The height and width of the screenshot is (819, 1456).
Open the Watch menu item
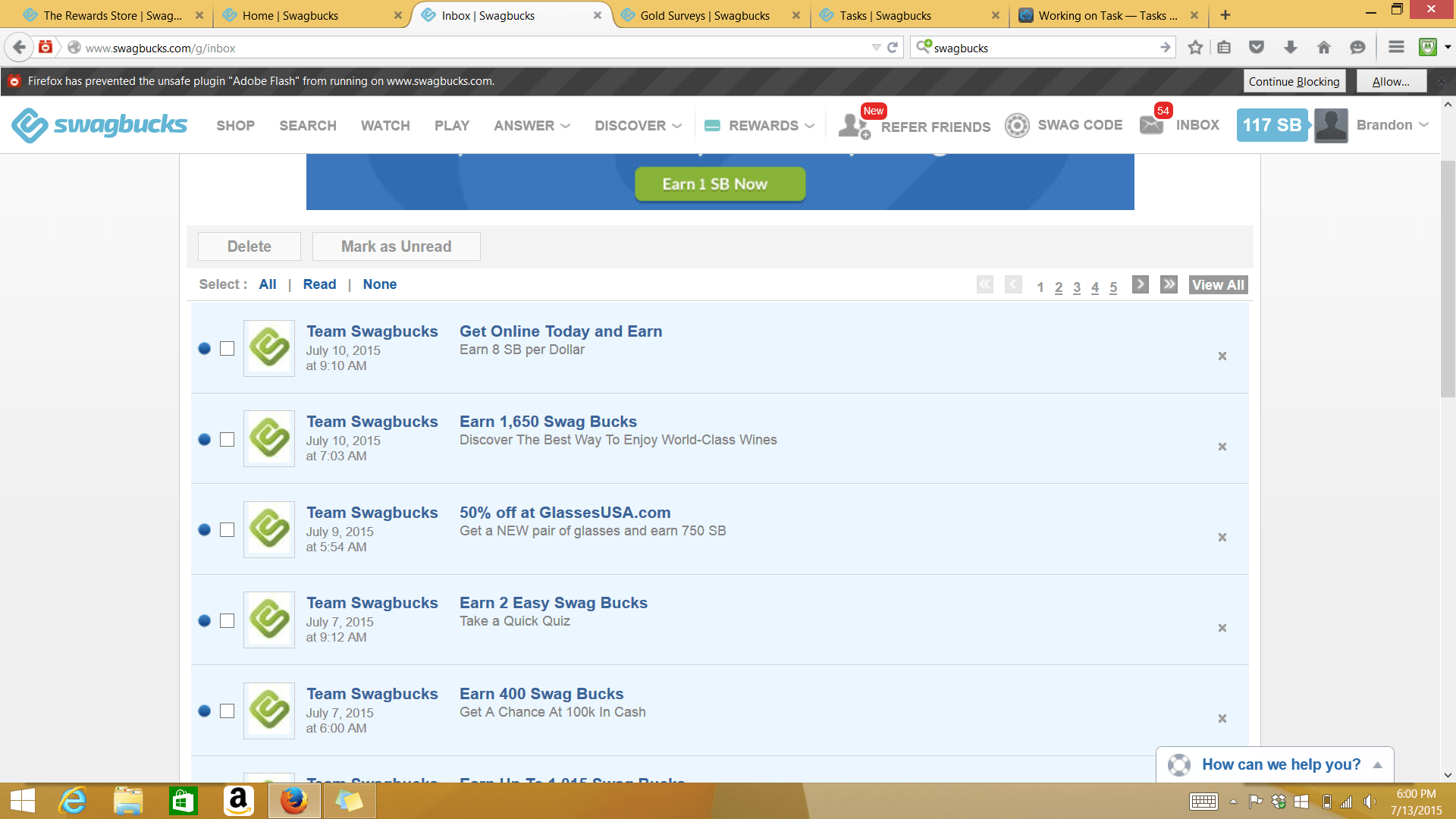(x=385, y=125)
